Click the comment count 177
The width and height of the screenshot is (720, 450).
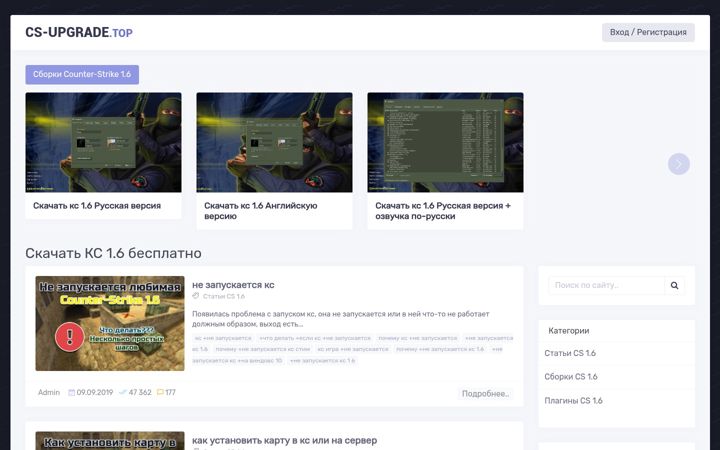(x=170, y=393)
